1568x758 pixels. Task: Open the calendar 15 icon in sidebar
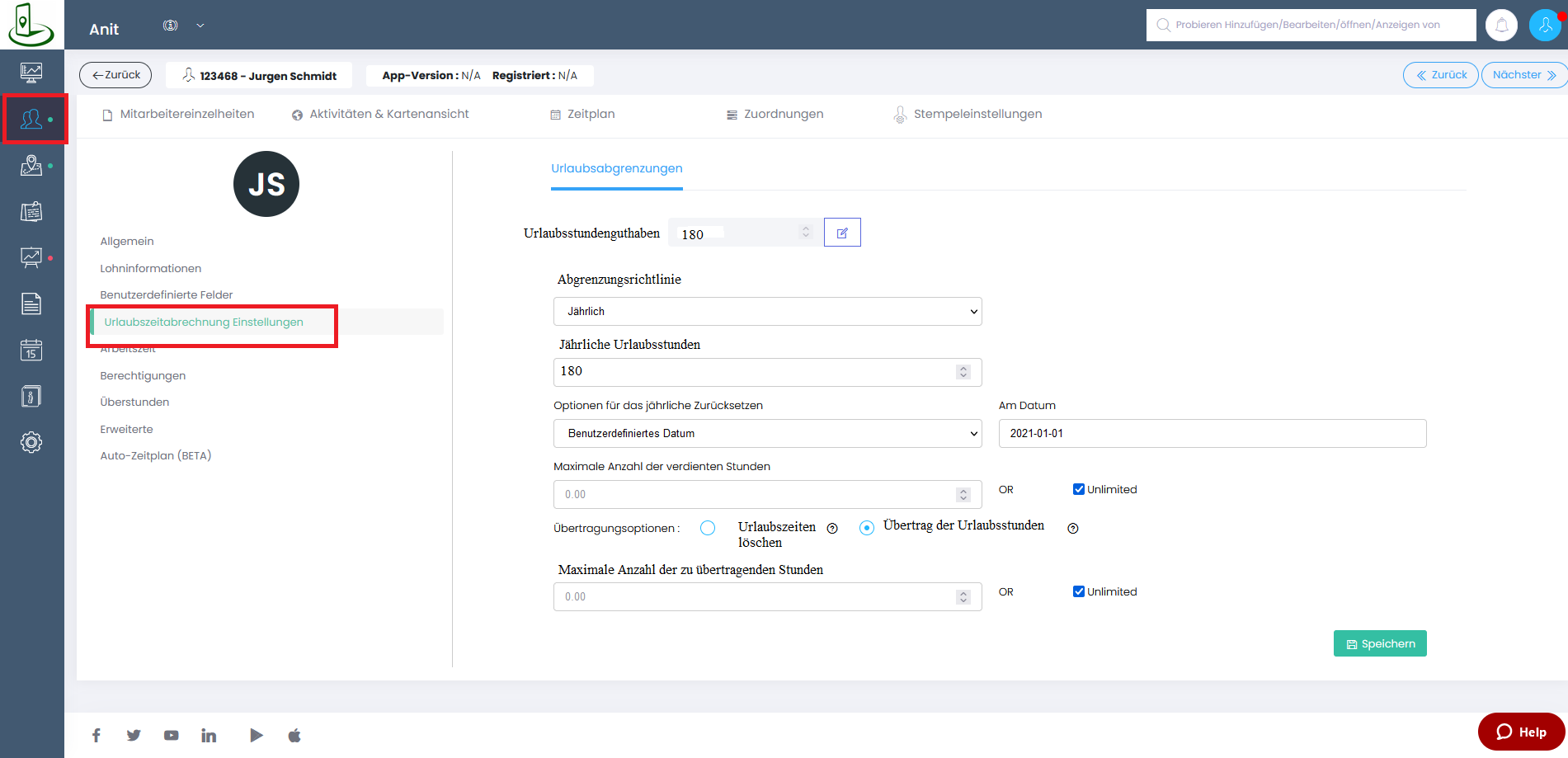[31, 350]
